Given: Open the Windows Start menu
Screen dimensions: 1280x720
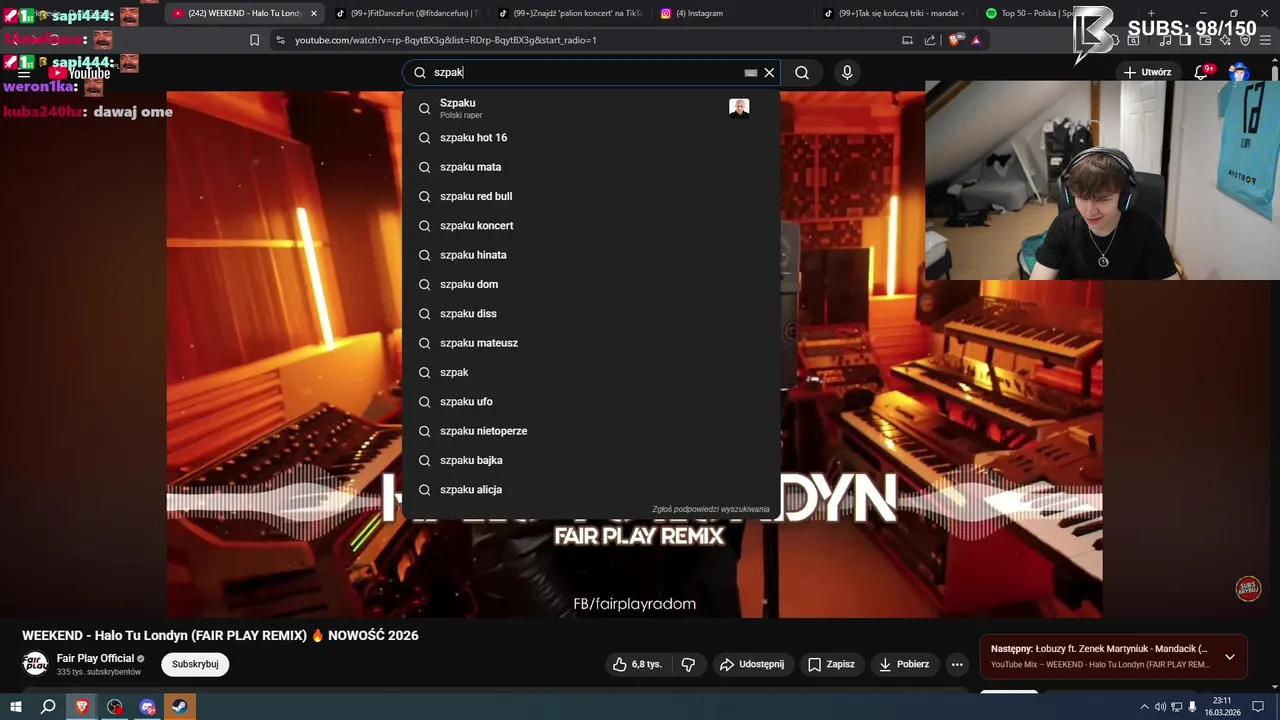Looking at the screenshot, I should click(x=16, y=707).
